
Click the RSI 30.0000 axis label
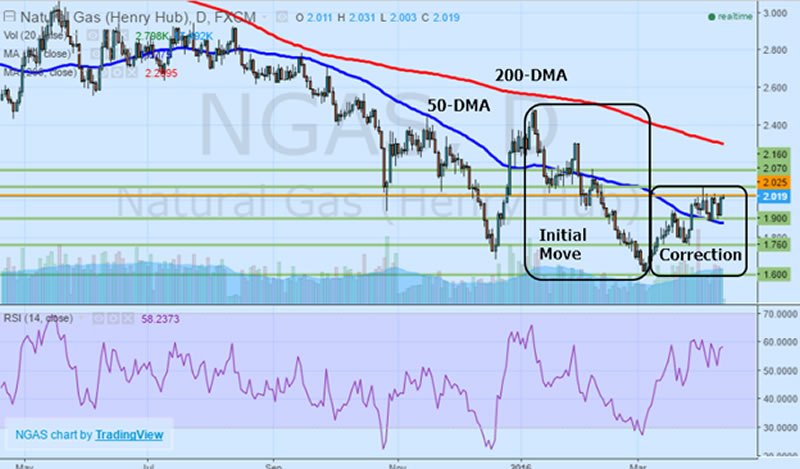click(780, 428)
